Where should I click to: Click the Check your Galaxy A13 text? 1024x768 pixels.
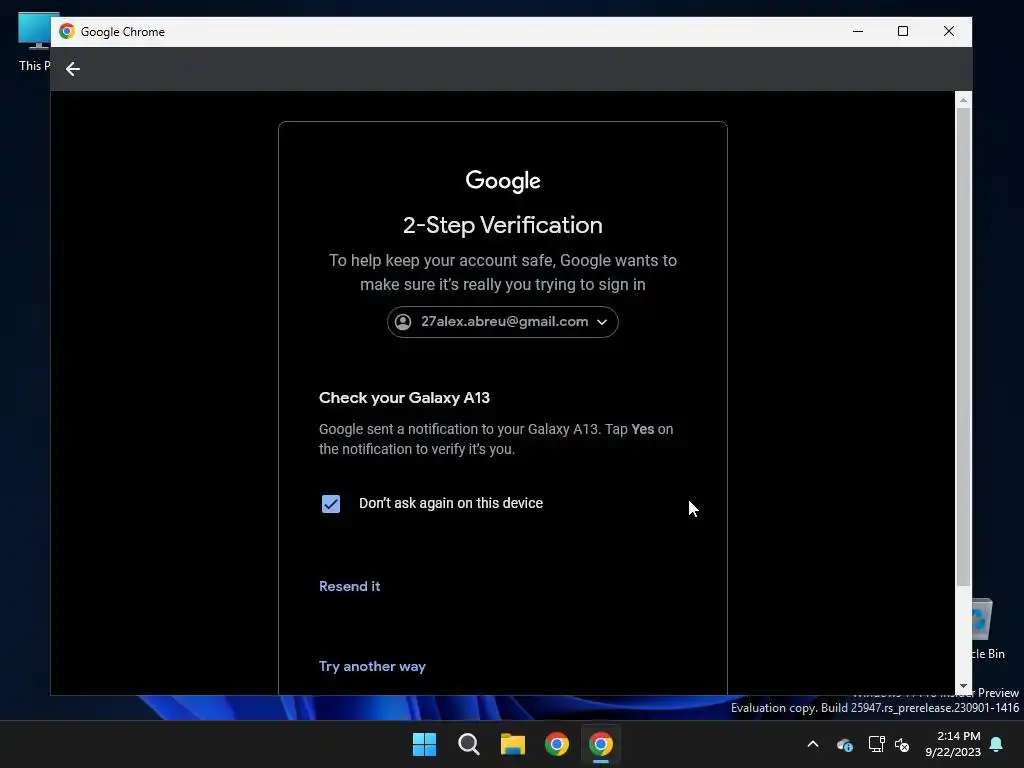pos(404,398)
